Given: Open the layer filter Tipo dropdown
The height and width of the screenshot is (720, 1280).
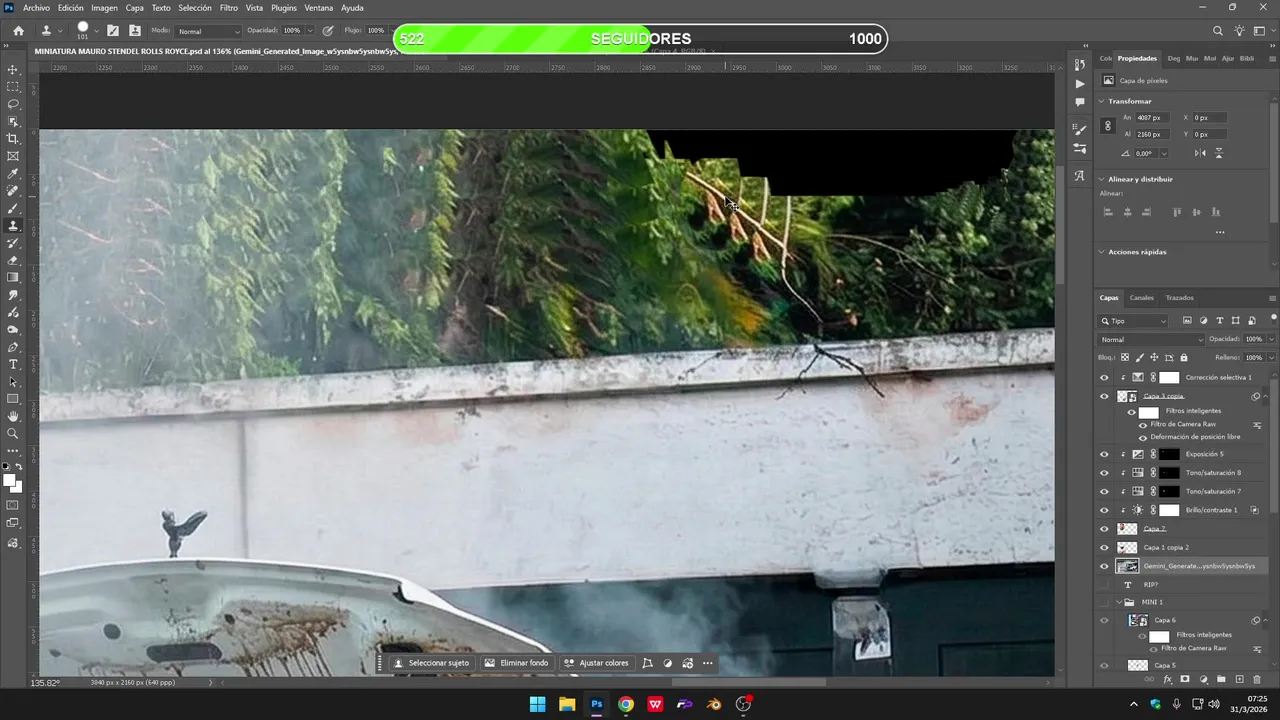Looking at the screenshot, I should point(1134,321).
